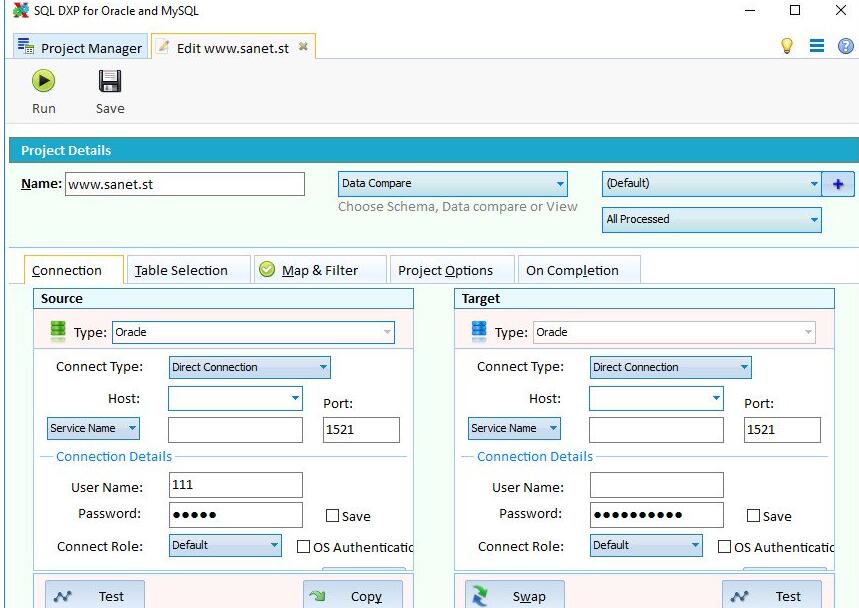Switch to On Completion tab
Image resolution: width=859 pixels, height=608 pixels.
pyautogui.click(x=579, y=270)
